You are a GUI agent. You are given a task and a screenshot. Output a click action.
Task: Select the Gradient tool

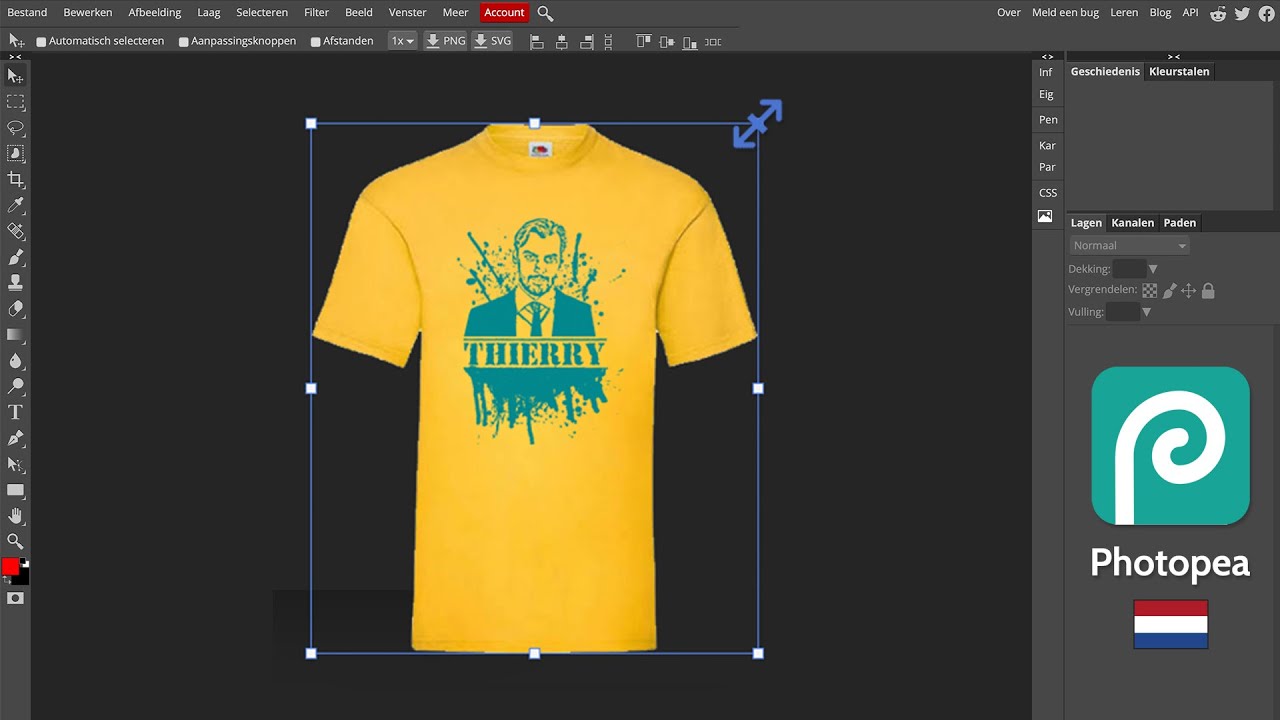(x=15, y=335)
